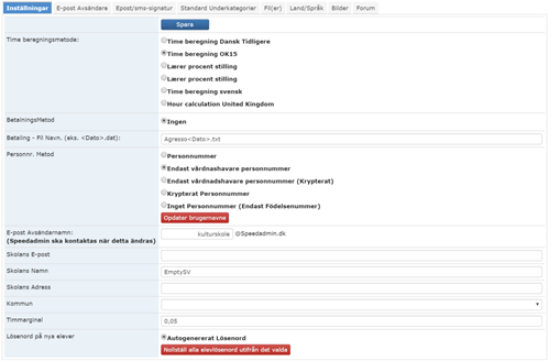Open the E-post Avsändare tab
The width and height of the screenshot is (553, 364).
click(82, 8)
